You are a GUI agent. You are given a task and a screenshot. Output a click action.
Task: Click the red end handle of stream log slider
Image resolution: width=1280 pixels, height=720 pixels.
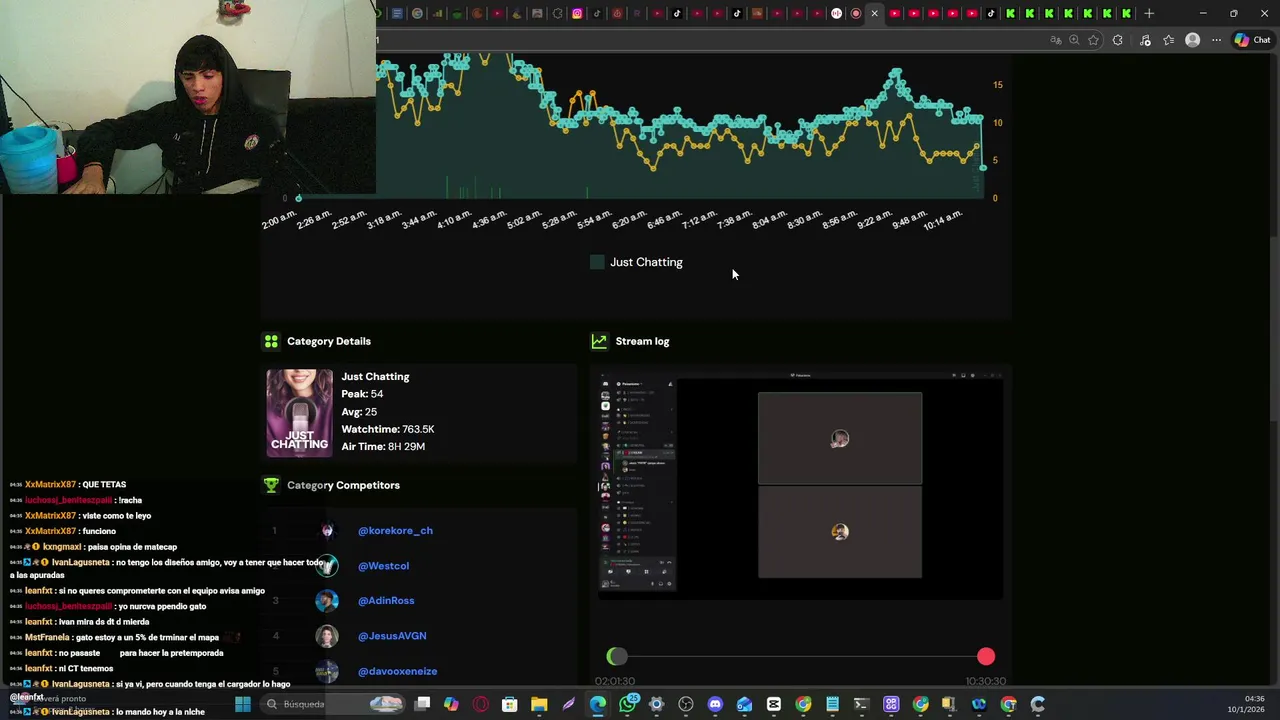coord(986,656)
